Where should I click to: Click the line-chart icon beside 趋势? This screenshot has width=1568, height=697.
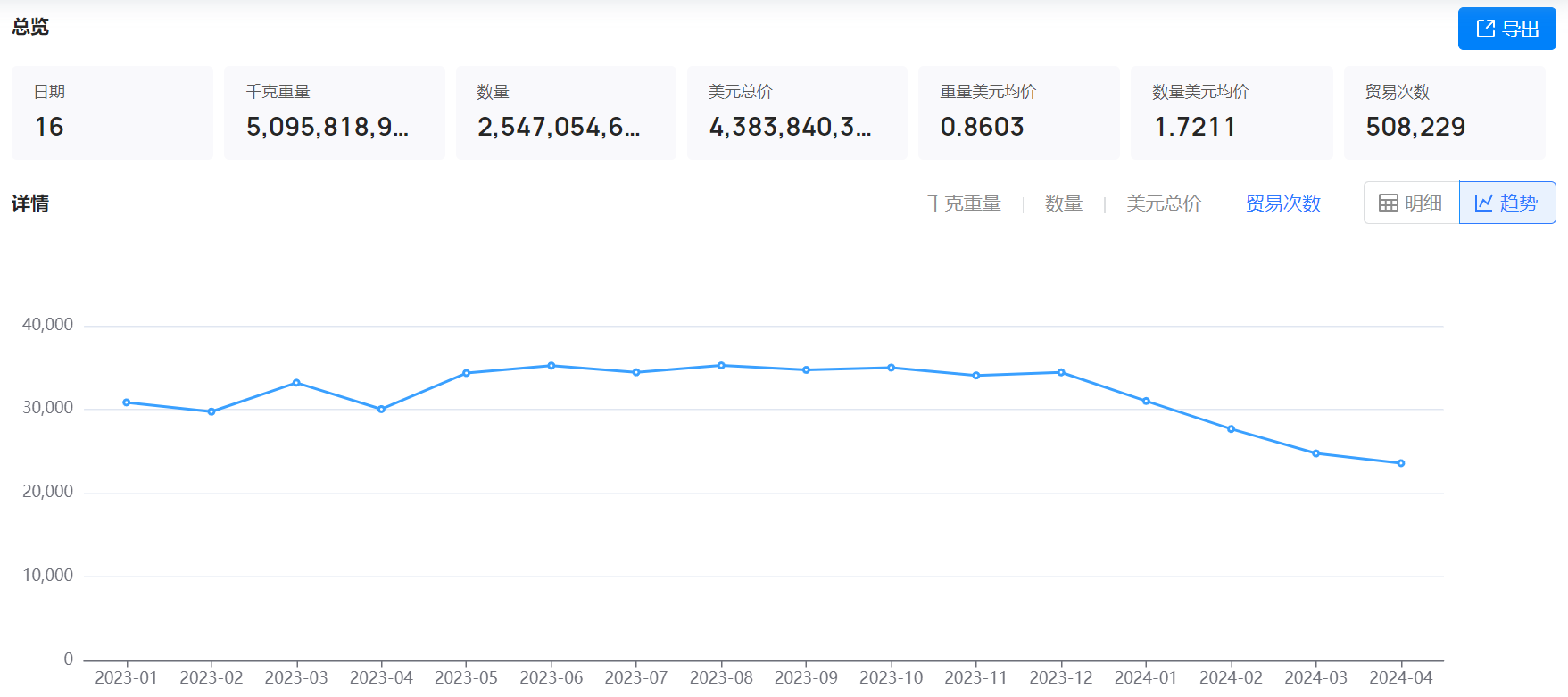coord(1483,203)
